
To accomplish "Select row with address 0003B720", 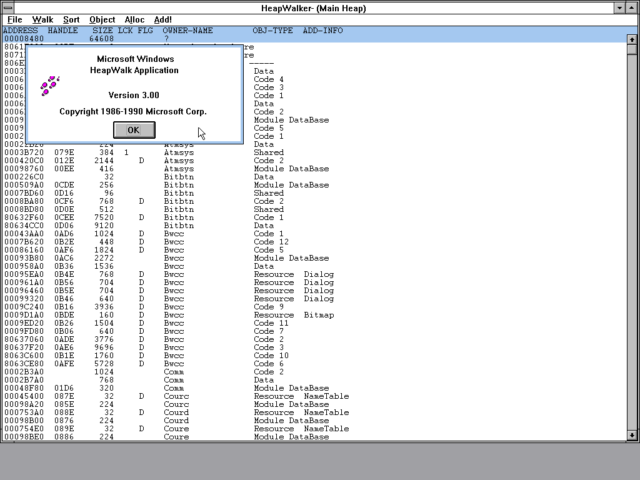I will pyautogui.click(x=314, y=152).
